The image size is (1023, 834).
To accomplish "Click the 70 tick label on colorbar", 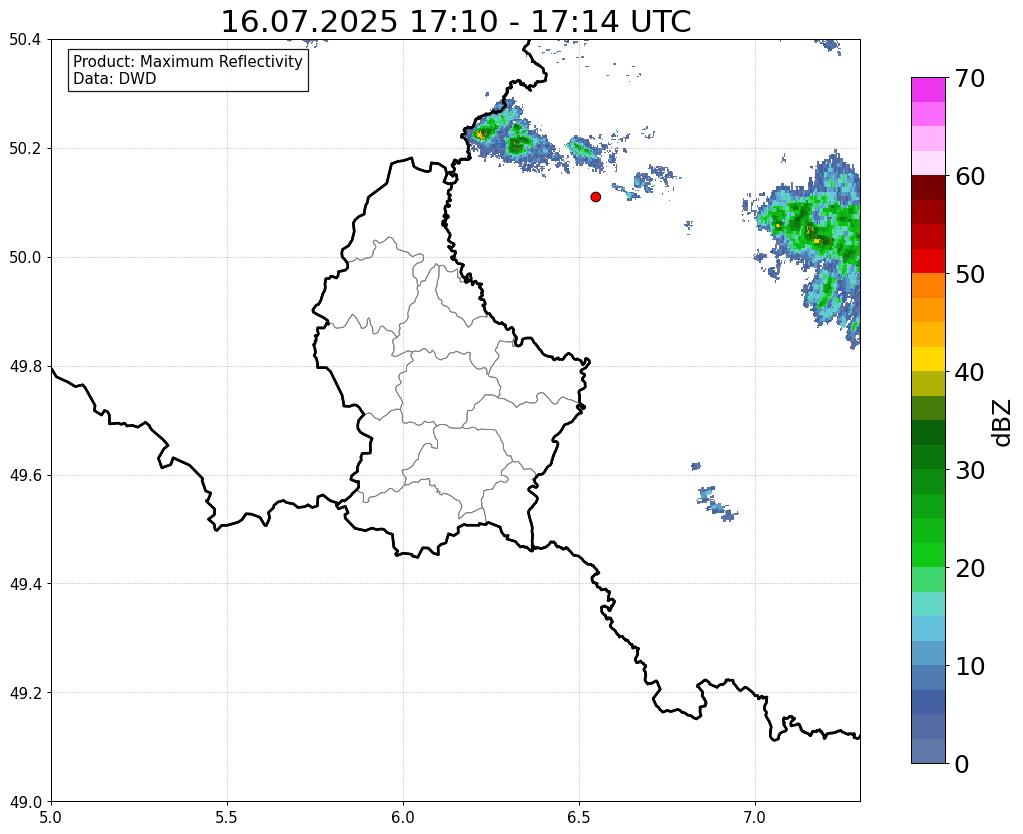I will click(970, 79).
